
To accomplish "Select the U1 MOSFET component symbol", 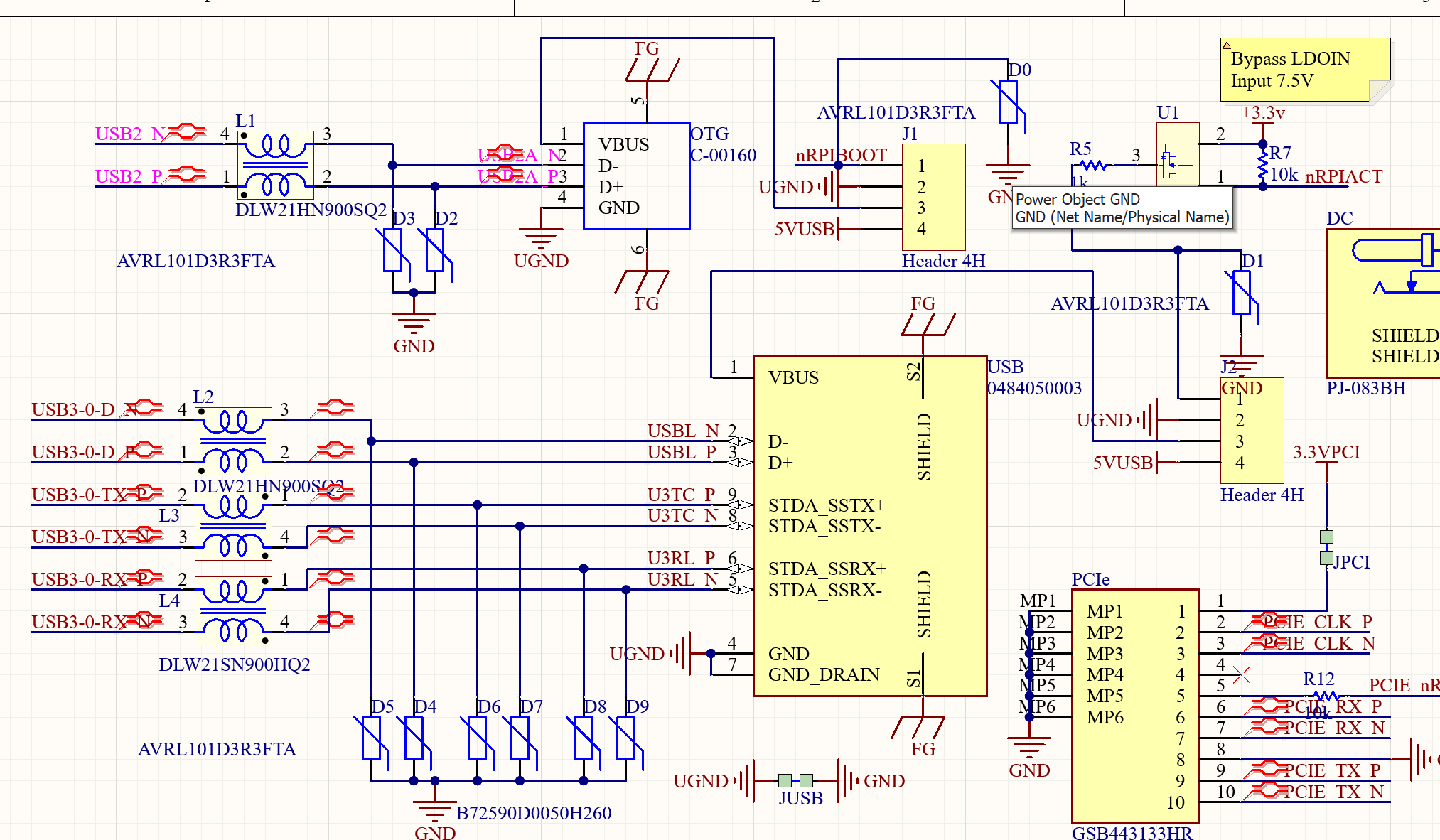I will tap(1177, 155).
